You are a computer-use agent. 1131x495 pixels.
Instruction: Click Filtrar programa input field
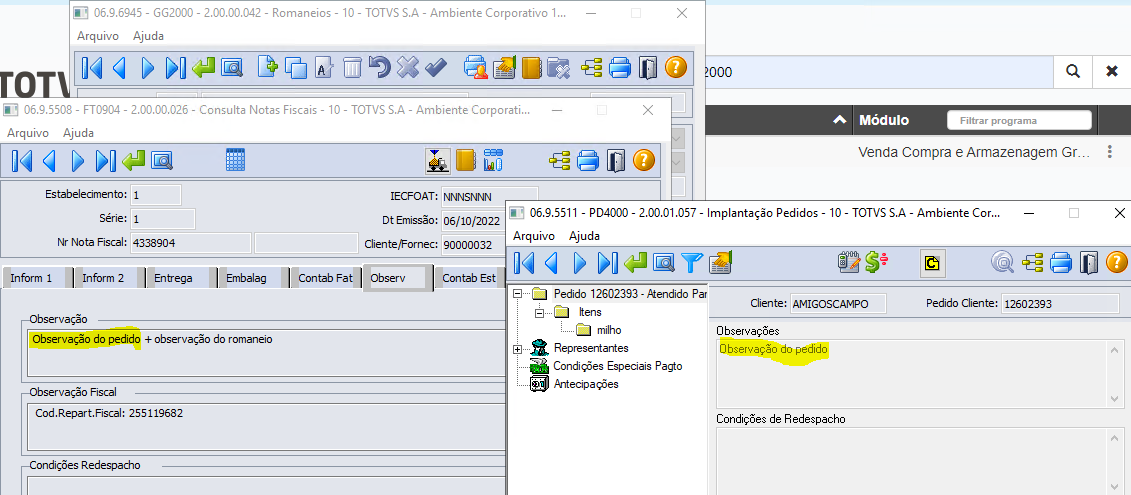coord(1019,121)
